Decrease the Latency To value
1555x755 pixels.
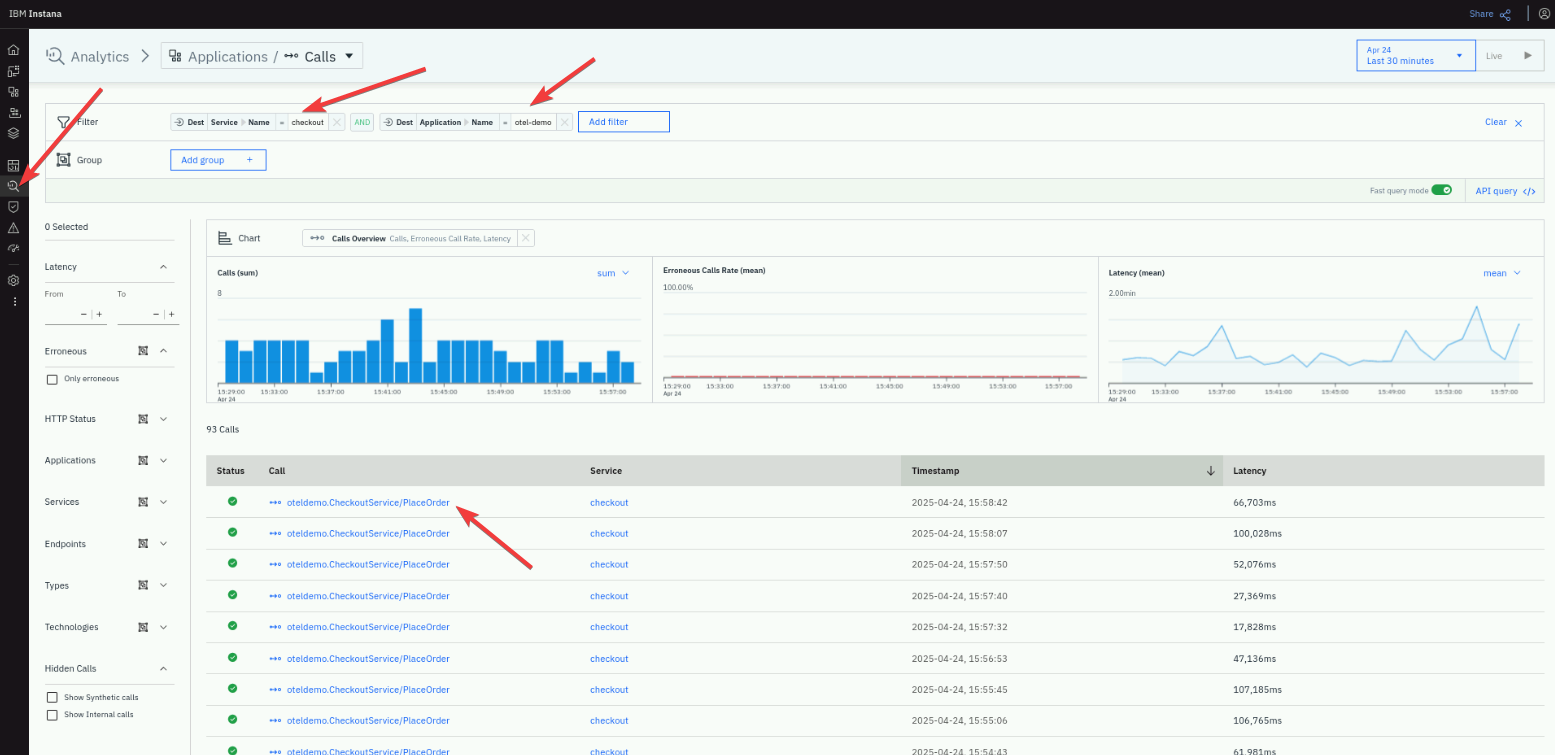156,314
